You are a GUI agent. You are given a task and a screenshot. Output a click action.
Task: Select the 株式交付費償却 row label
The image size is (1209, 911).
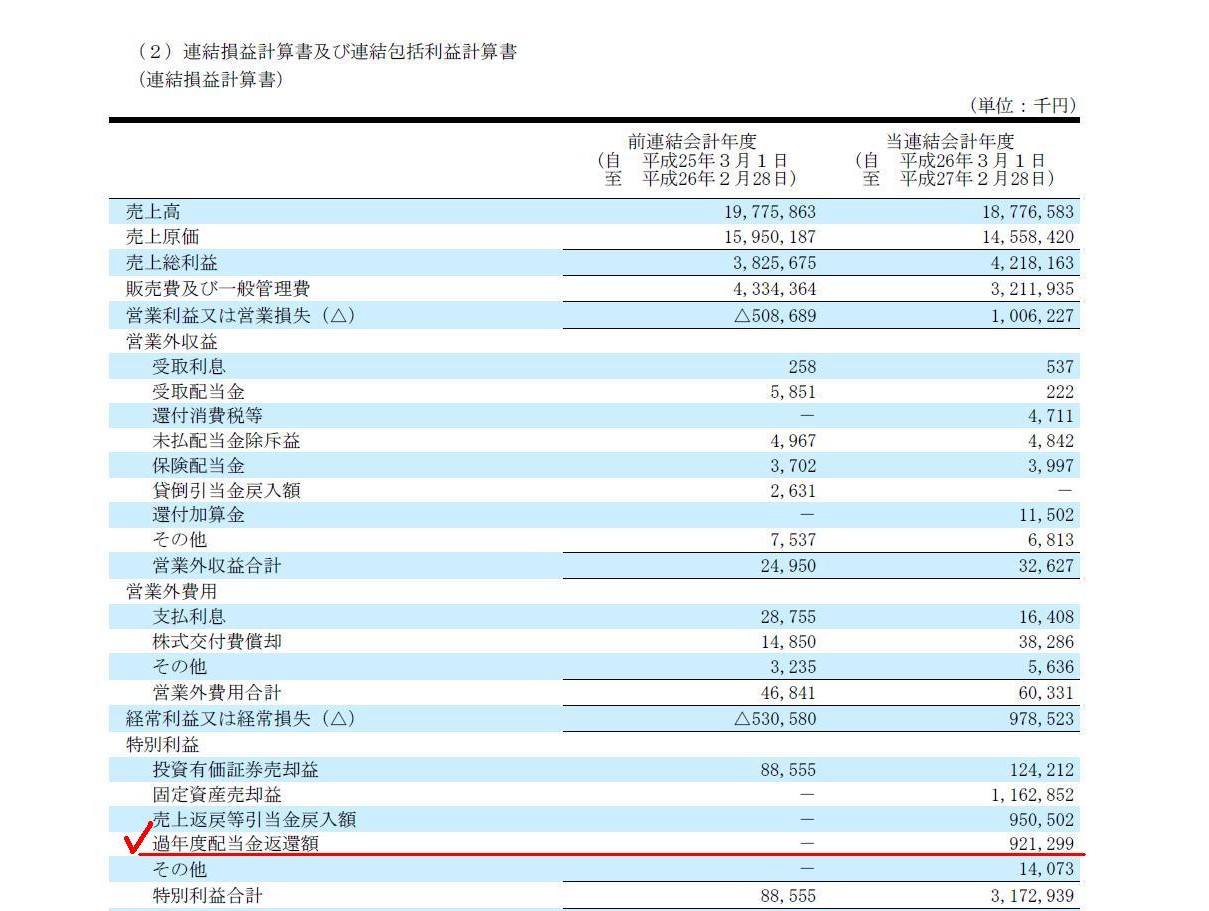(x=217, y=642)
